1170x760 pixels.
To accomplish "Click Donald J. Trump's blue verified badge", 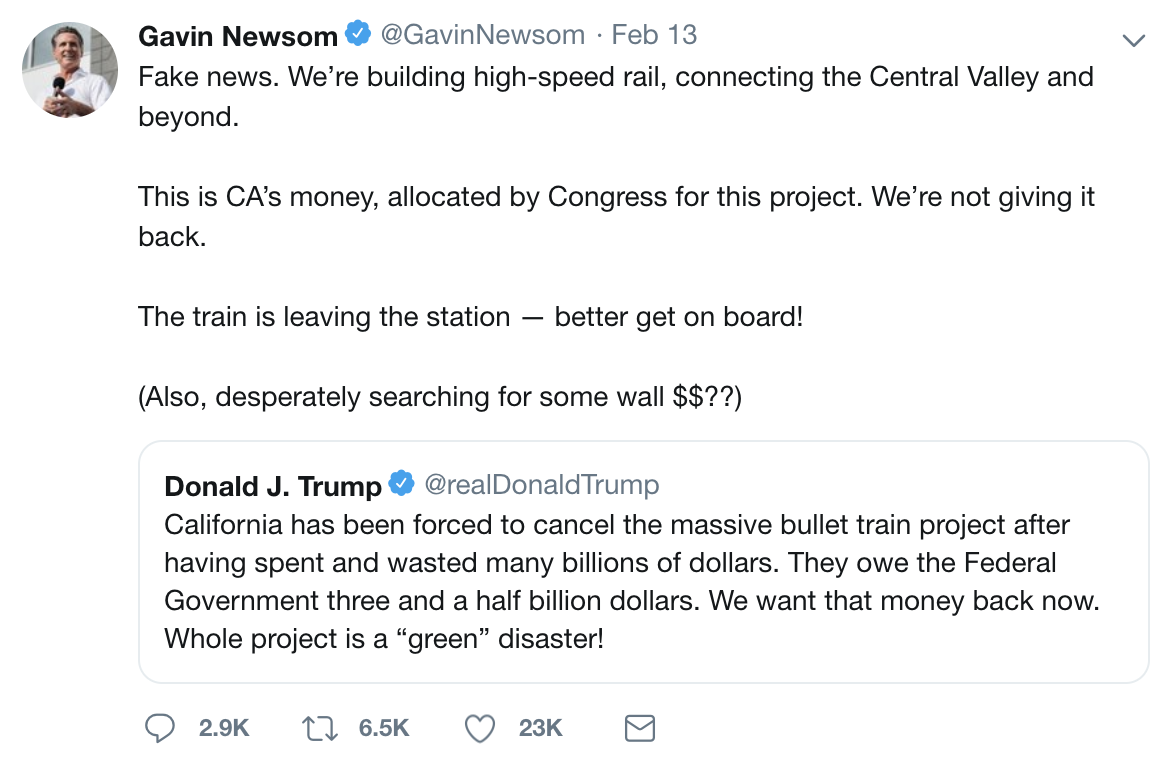I will (x=401, y=485).
